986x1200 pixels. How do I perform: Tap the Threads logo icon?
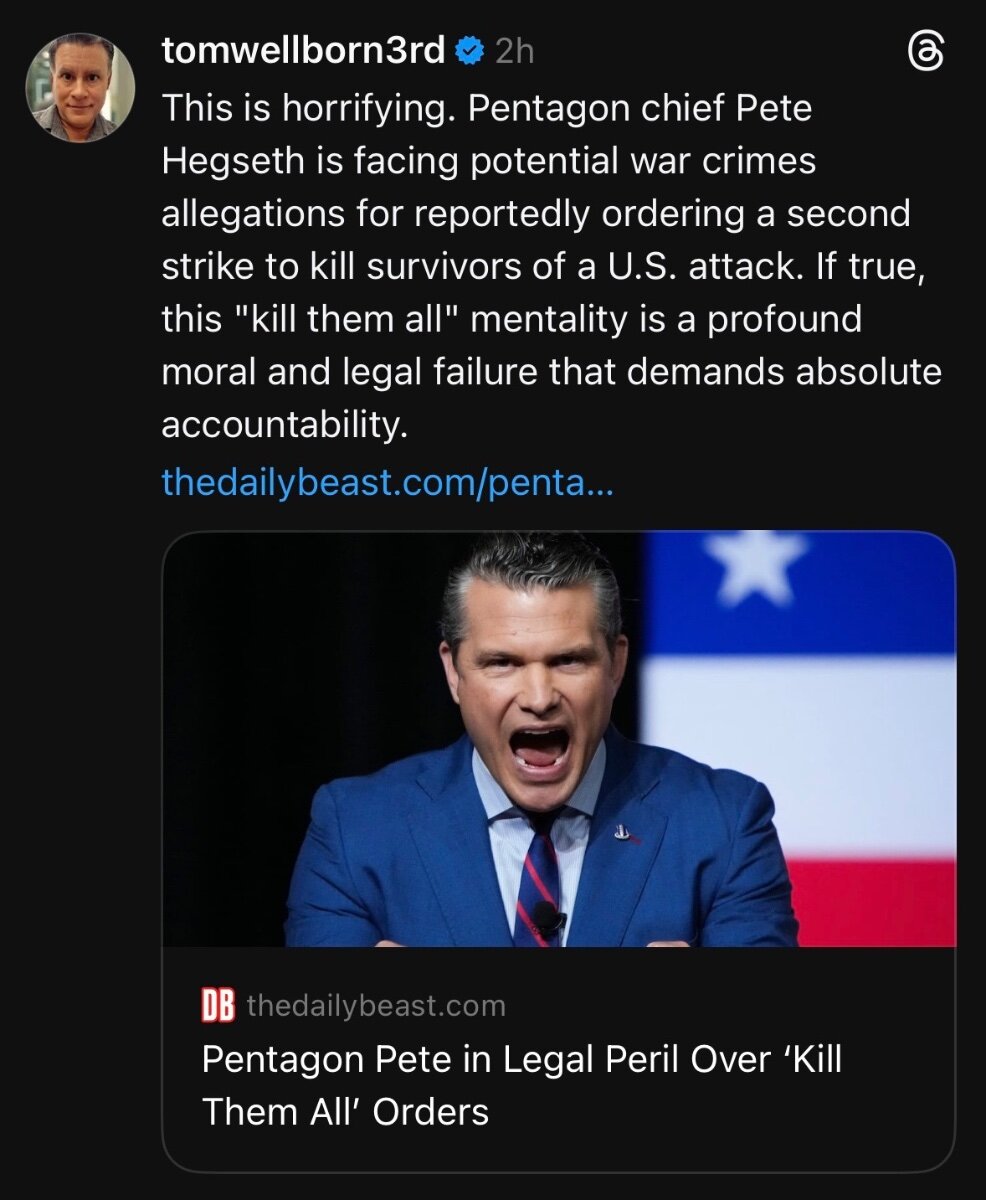click(925, 52)
